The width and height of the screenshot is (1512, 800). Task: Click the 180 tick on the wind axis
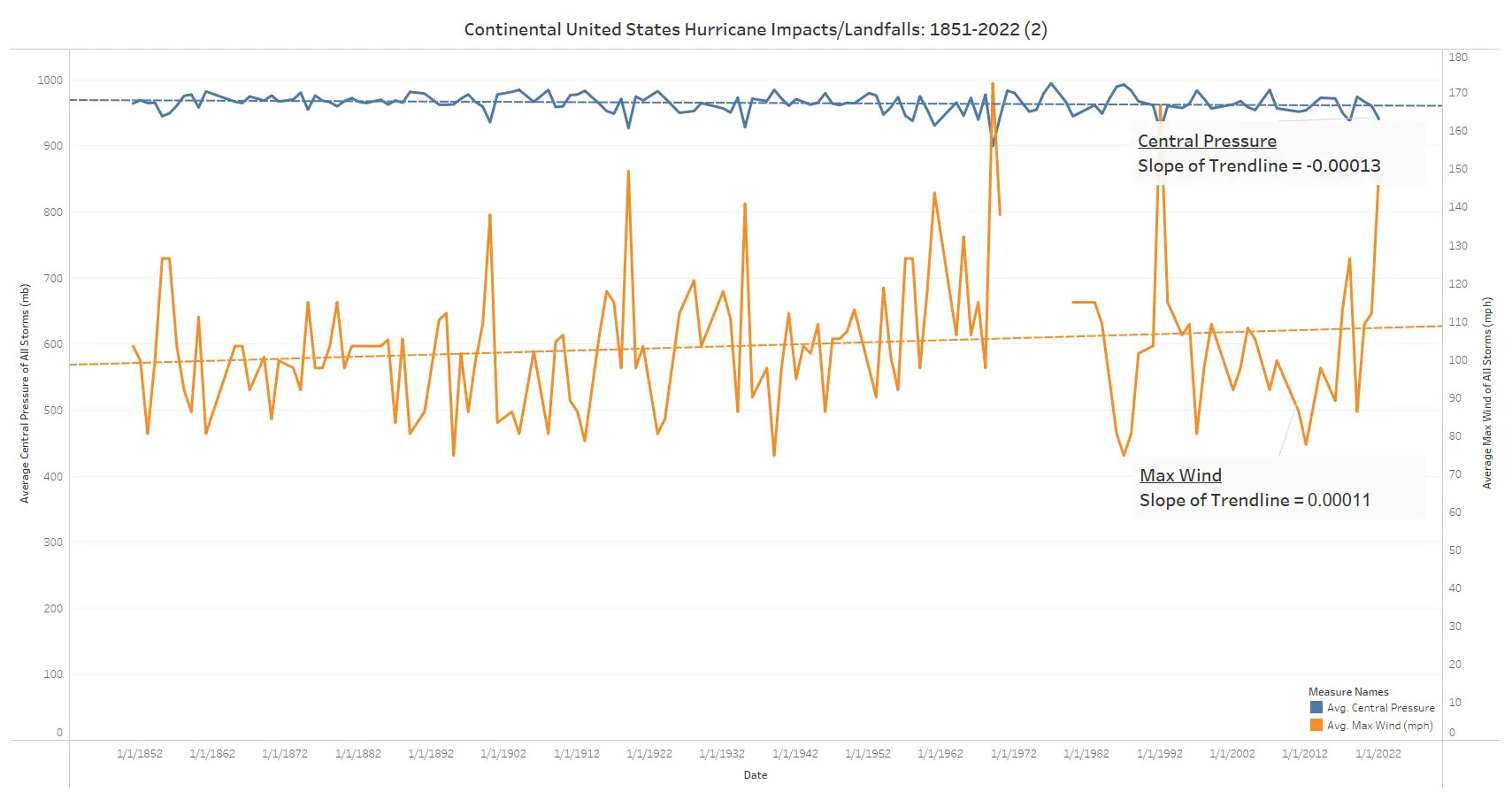(x=1457, y=58)
